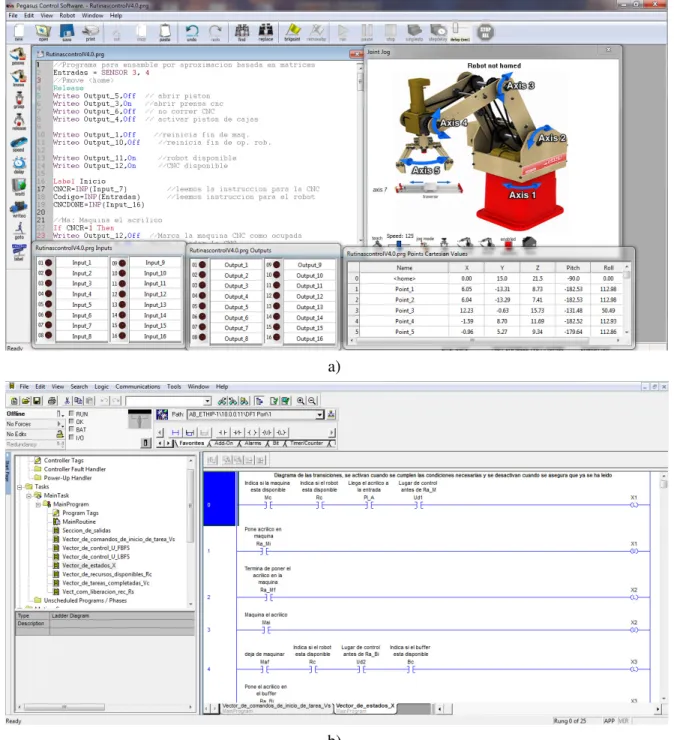Switch to the Alarms instruction tab

[x=253, y=443]
